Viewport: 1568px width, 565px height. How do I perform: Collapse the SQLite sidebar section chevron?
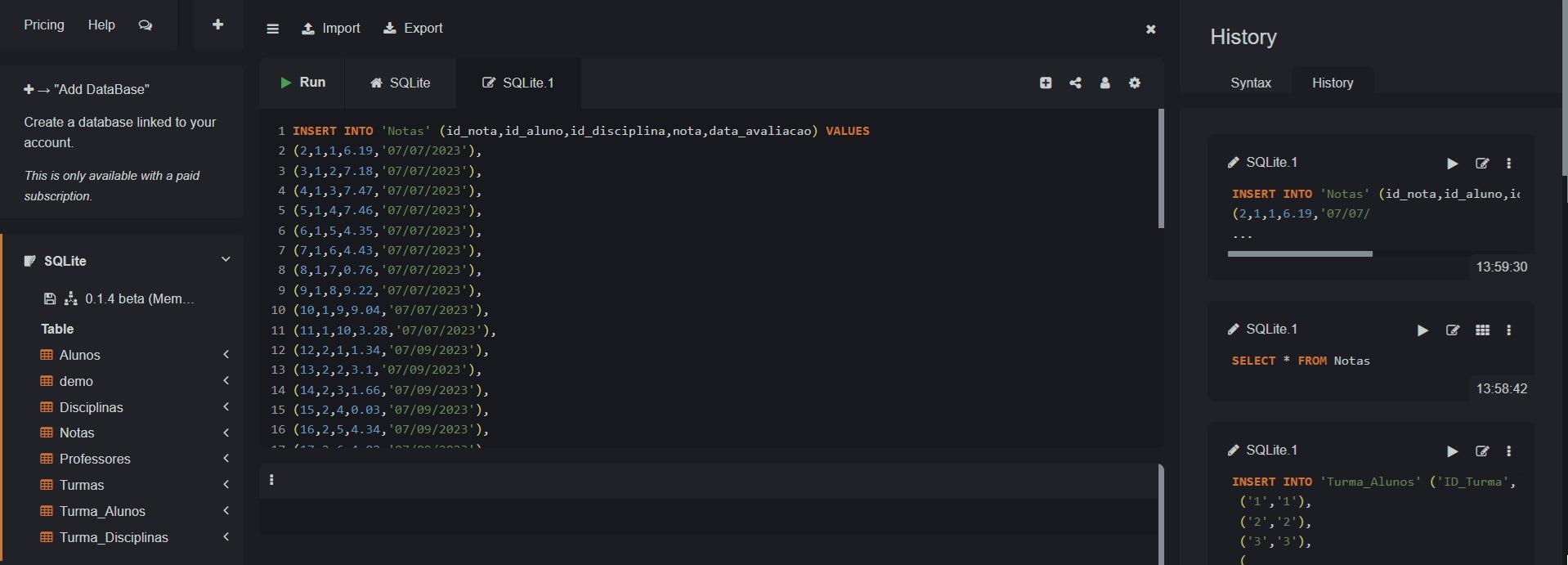tap(226, 259)
